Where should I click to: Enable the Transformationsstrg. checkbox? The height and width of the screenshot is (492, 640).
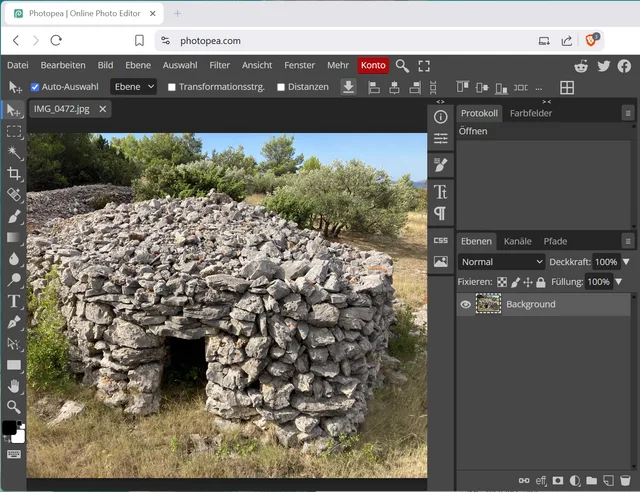[x=172, y=87]
